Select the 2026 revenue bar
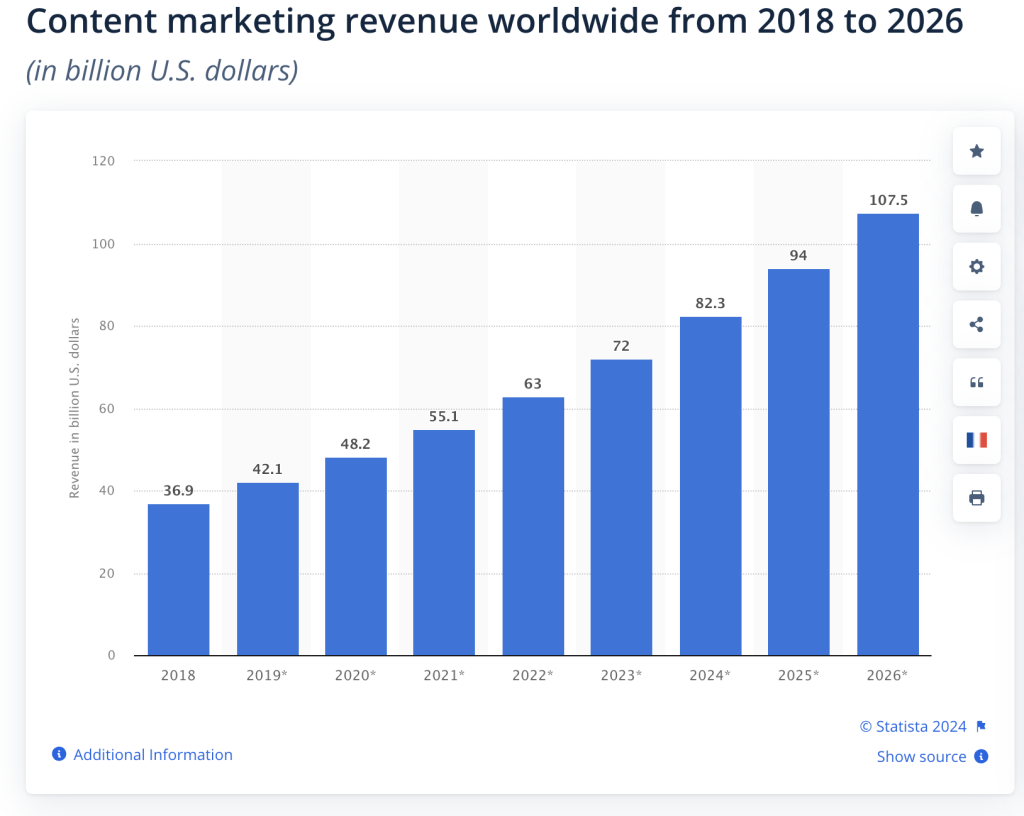 pos(886,430)
